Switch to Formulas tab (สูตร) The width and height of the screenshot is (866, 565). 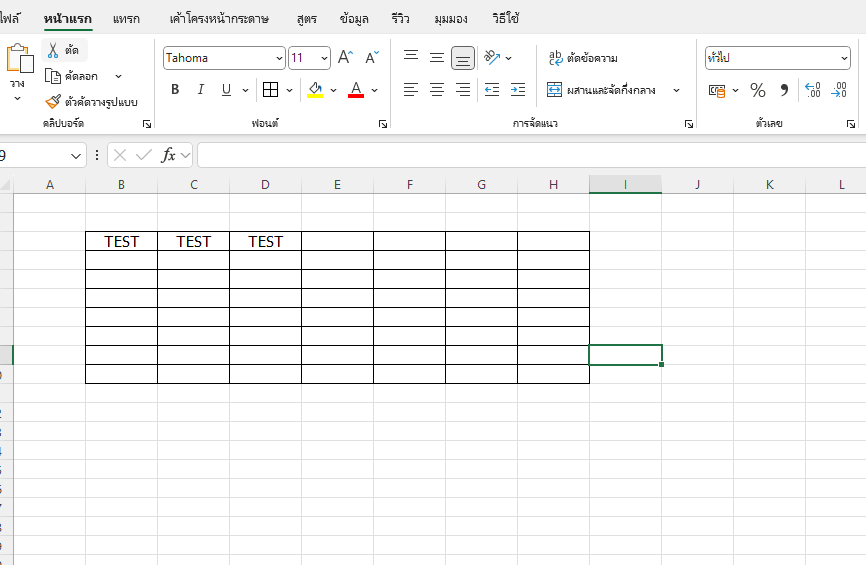[x=307, y=19]
